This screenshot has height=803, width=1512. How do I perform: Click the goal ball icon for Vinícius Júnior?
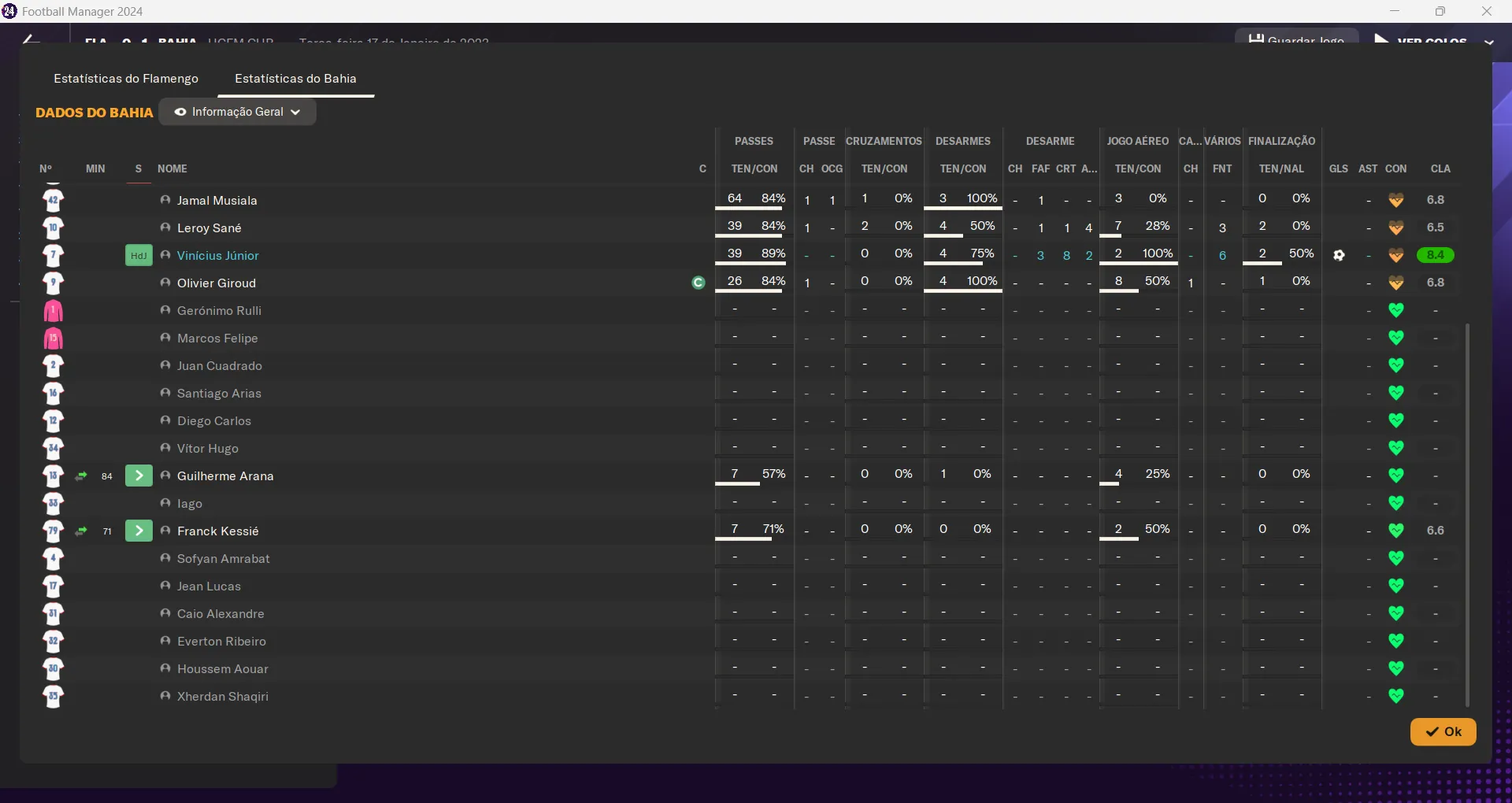[x=1339, y=255]
